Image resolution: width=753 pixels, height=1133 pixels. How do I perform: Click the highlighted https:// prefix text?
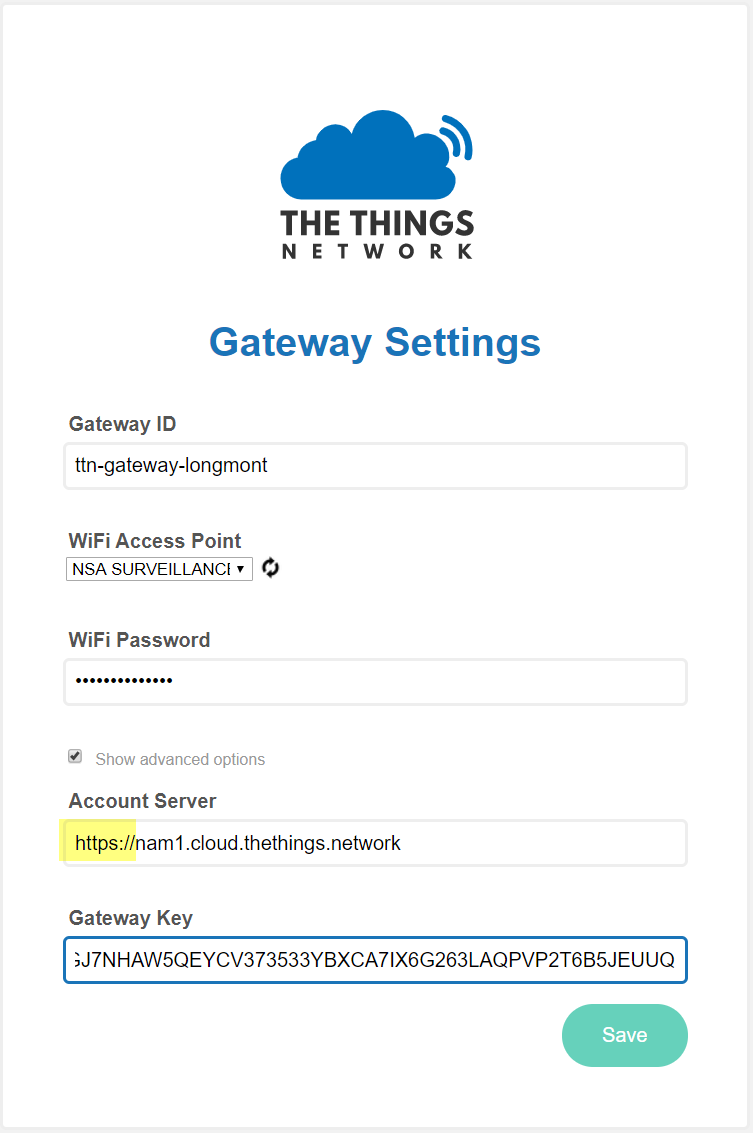[104, 843]
